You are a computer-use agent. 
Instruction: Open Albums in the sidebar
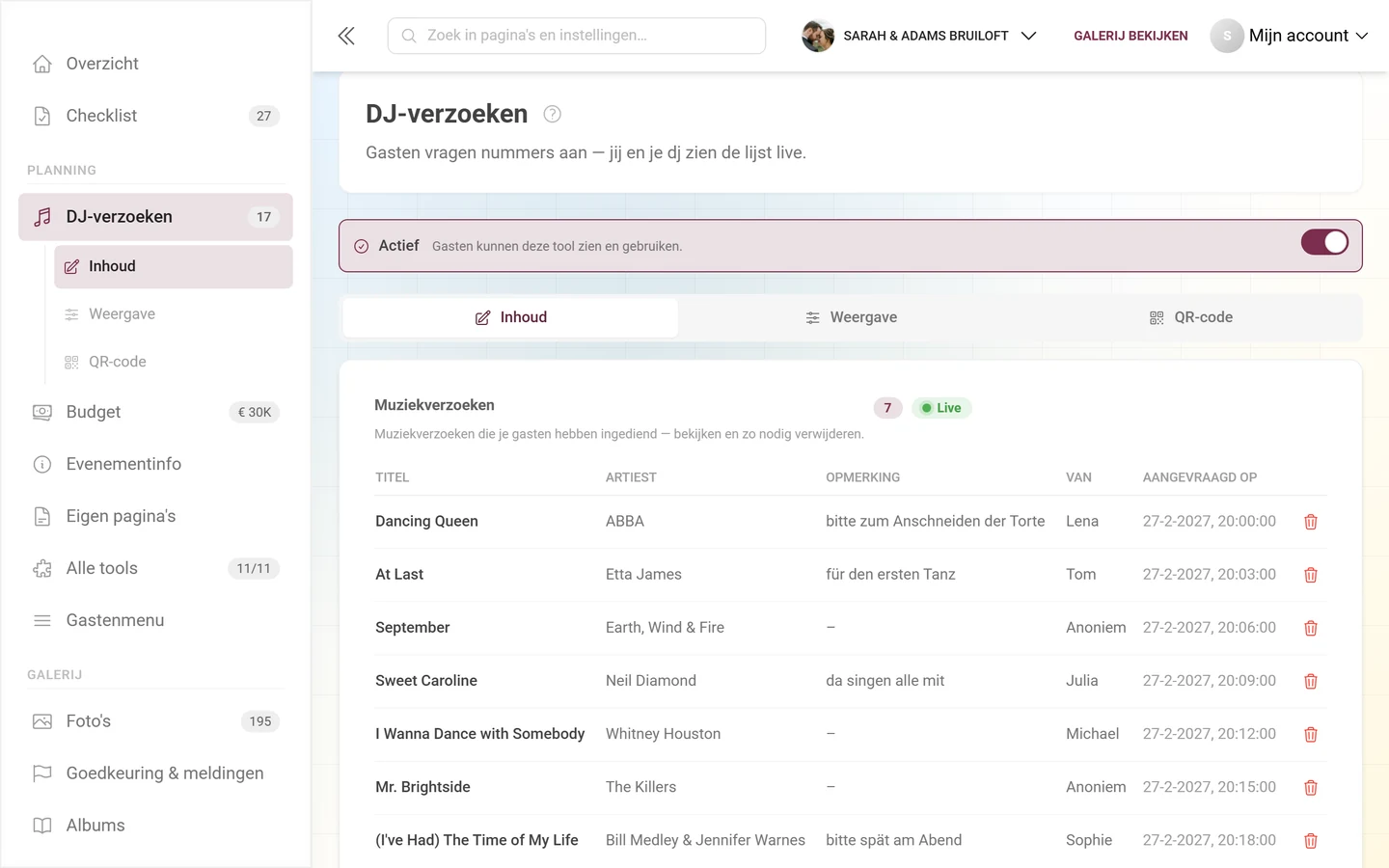pyautogui.click(x=155, y=826)
